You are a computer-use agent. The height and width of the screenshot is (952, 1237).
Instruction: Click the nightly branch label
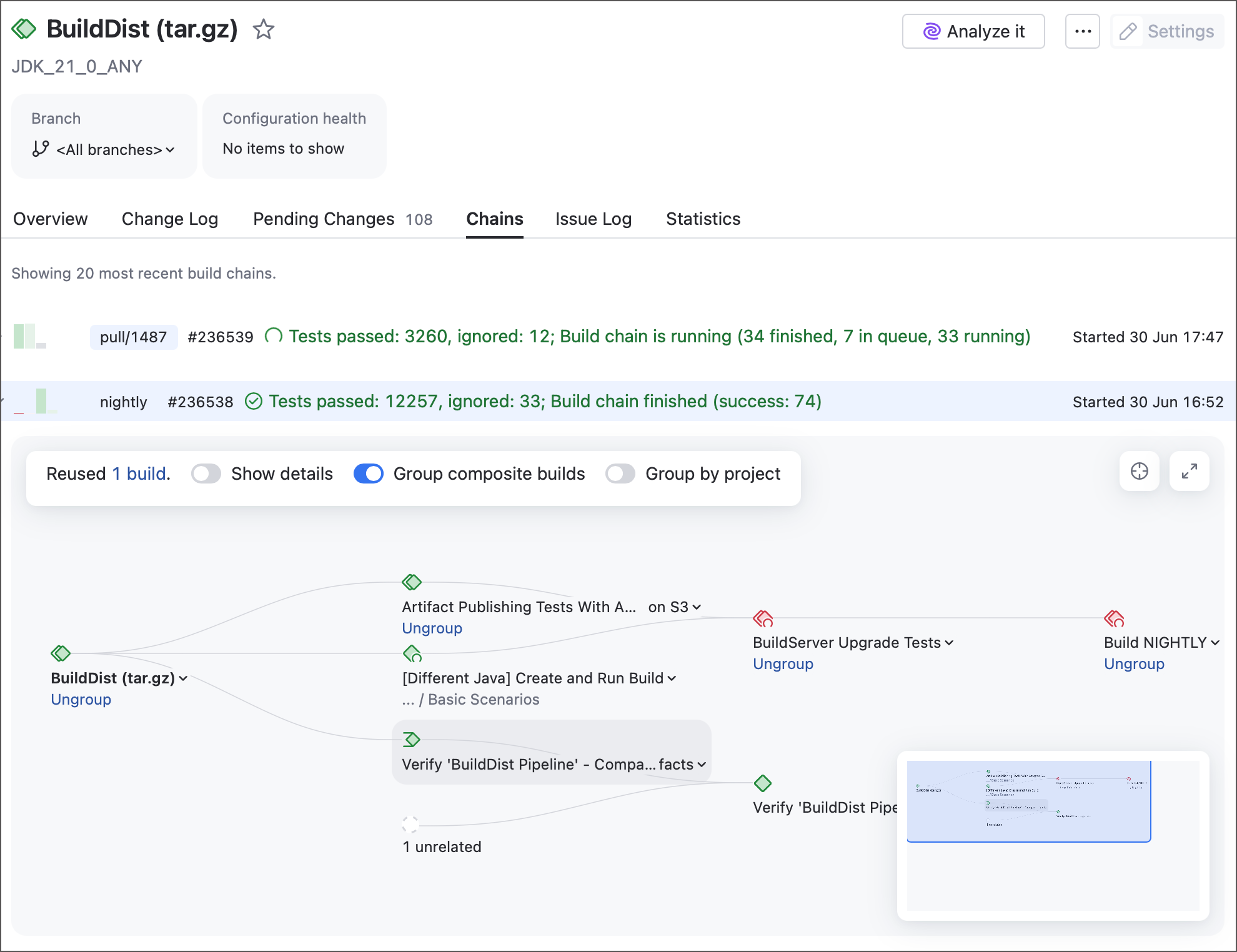tap(124, 402)
